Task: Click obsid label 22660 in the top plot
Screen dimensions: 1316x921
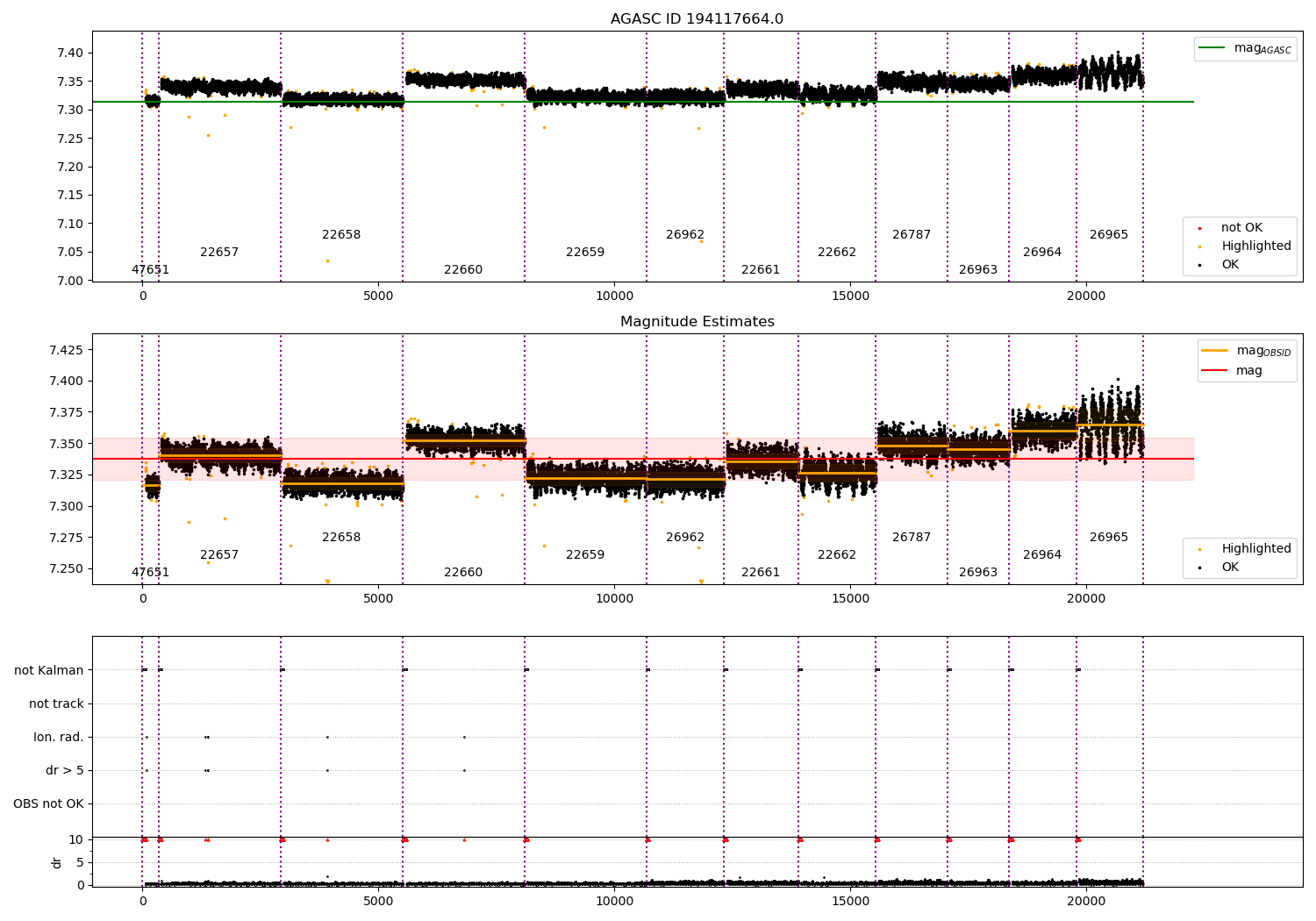Action: [463, 270]
